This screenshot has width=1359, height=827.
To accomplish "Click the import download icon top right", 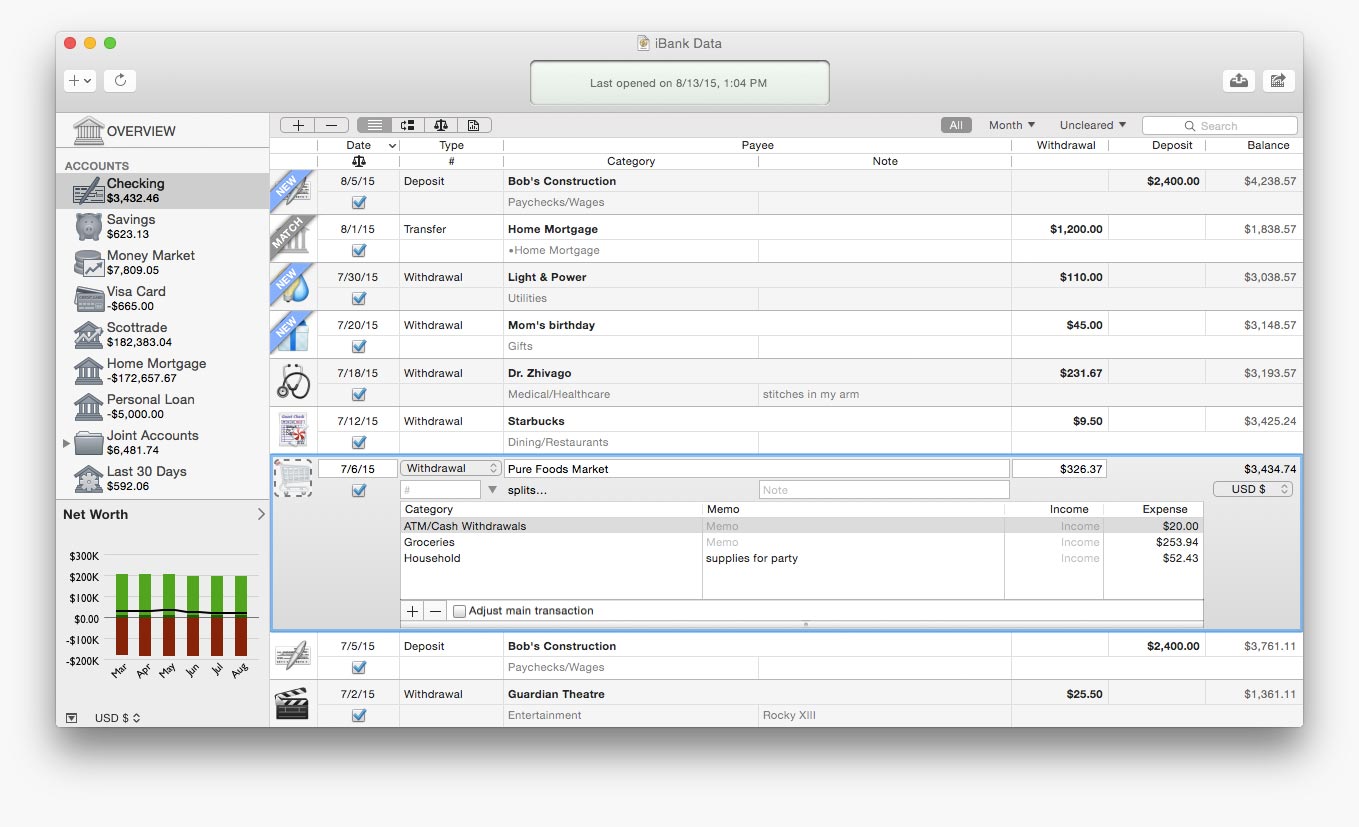I will click(x=1239, y=81).
